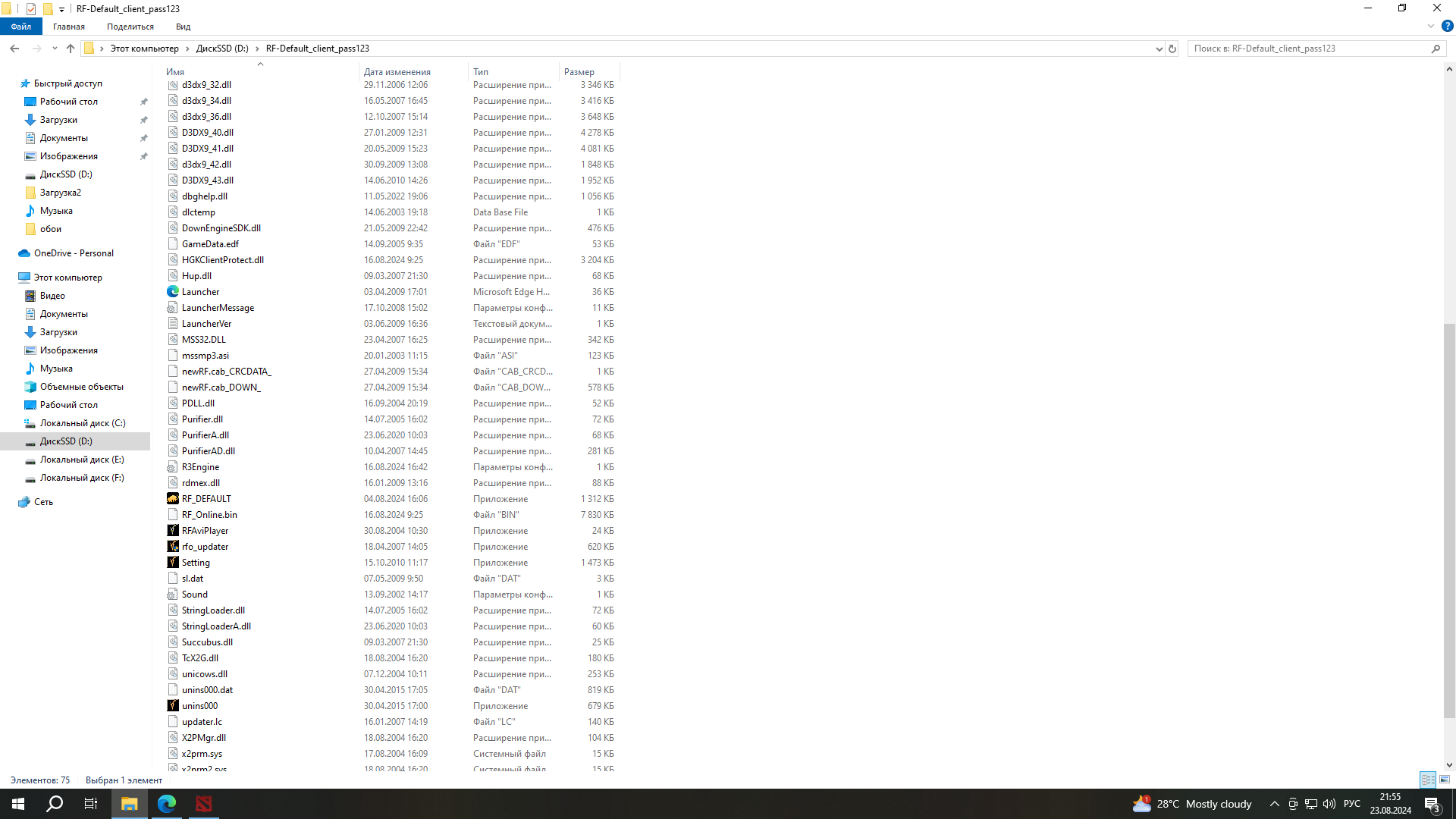Open Task View on taskbar
1456x819 pixels.
tap(91, 804)
